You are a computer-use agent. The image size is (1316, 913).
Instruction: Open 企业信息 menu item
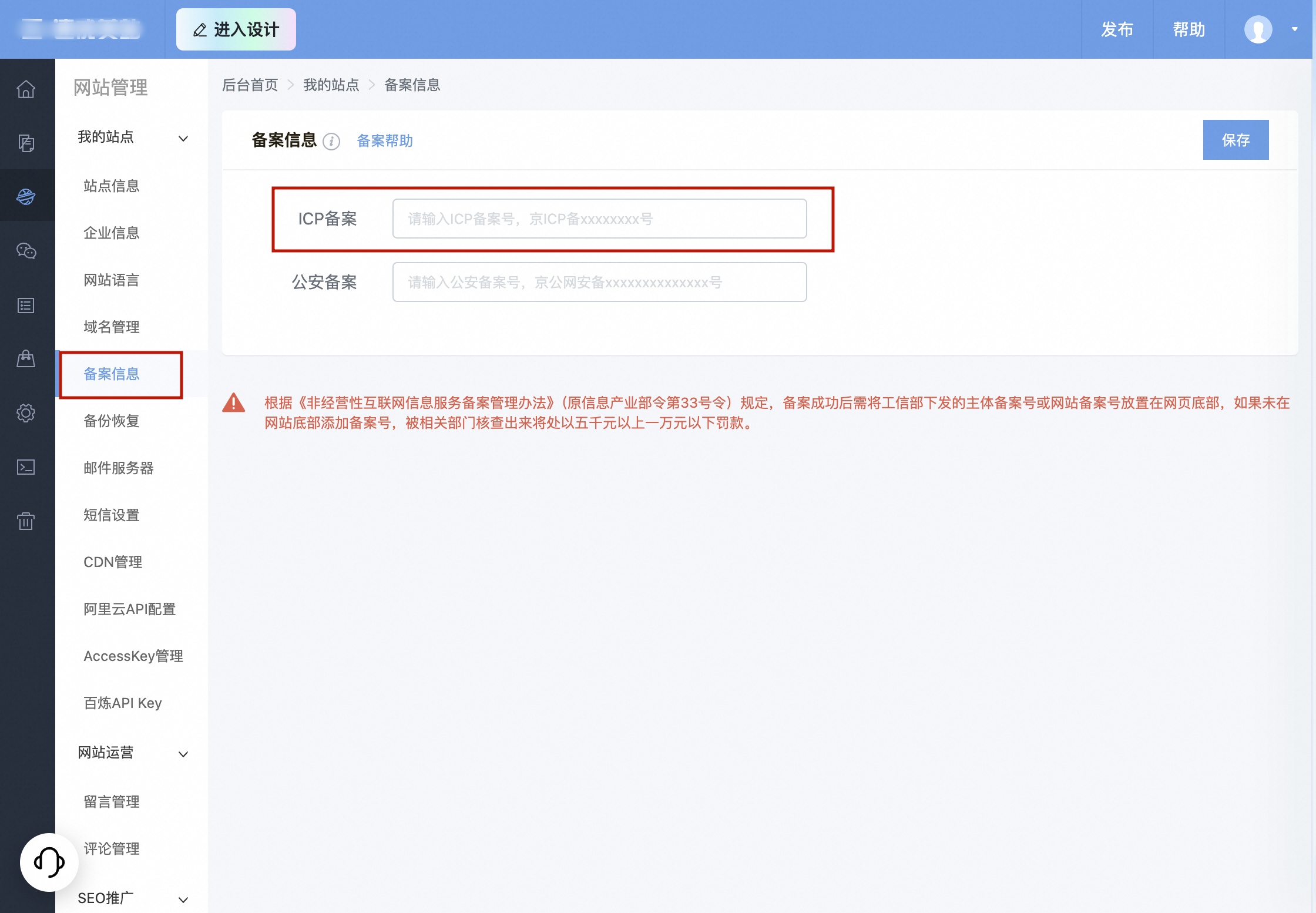[x=112, y=233]
